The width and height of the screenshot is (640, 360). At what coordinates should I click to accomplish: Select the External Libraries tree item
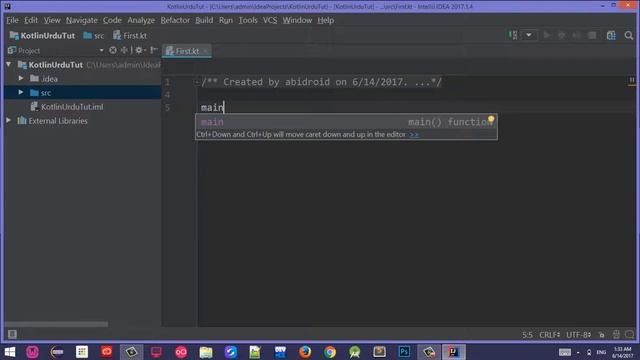click(x=52, y=120)
